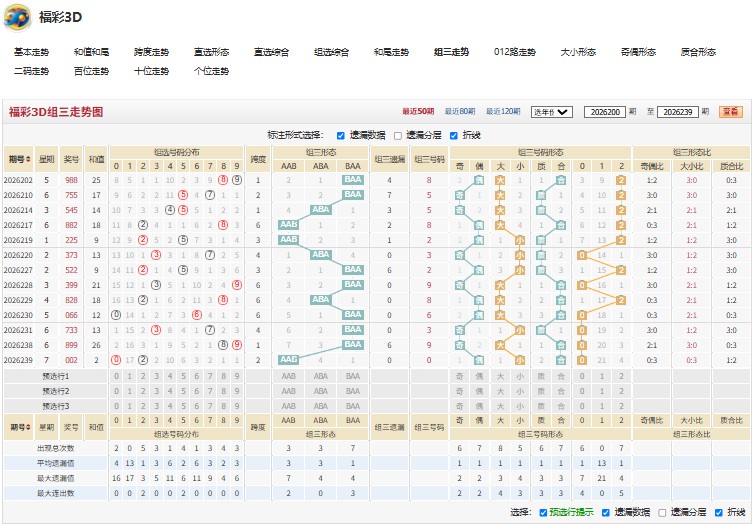Select 小 in 预选行1 row

coord(520,376)
